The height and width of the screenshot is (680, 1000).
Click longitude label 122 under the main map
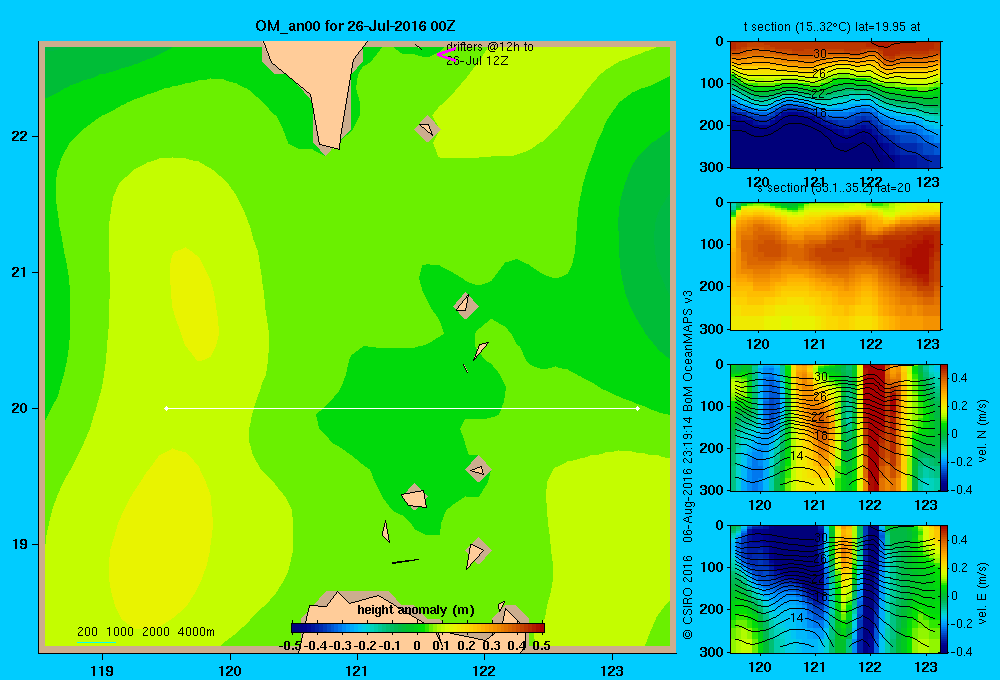tap(484, 670)
